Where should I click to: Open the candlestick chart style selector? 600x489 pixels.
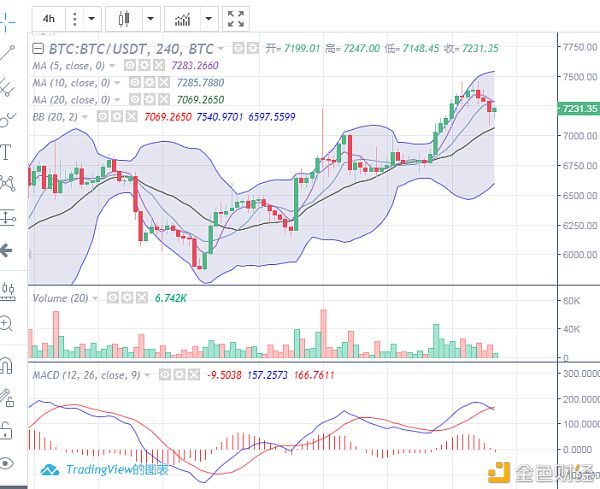point(124,18)
